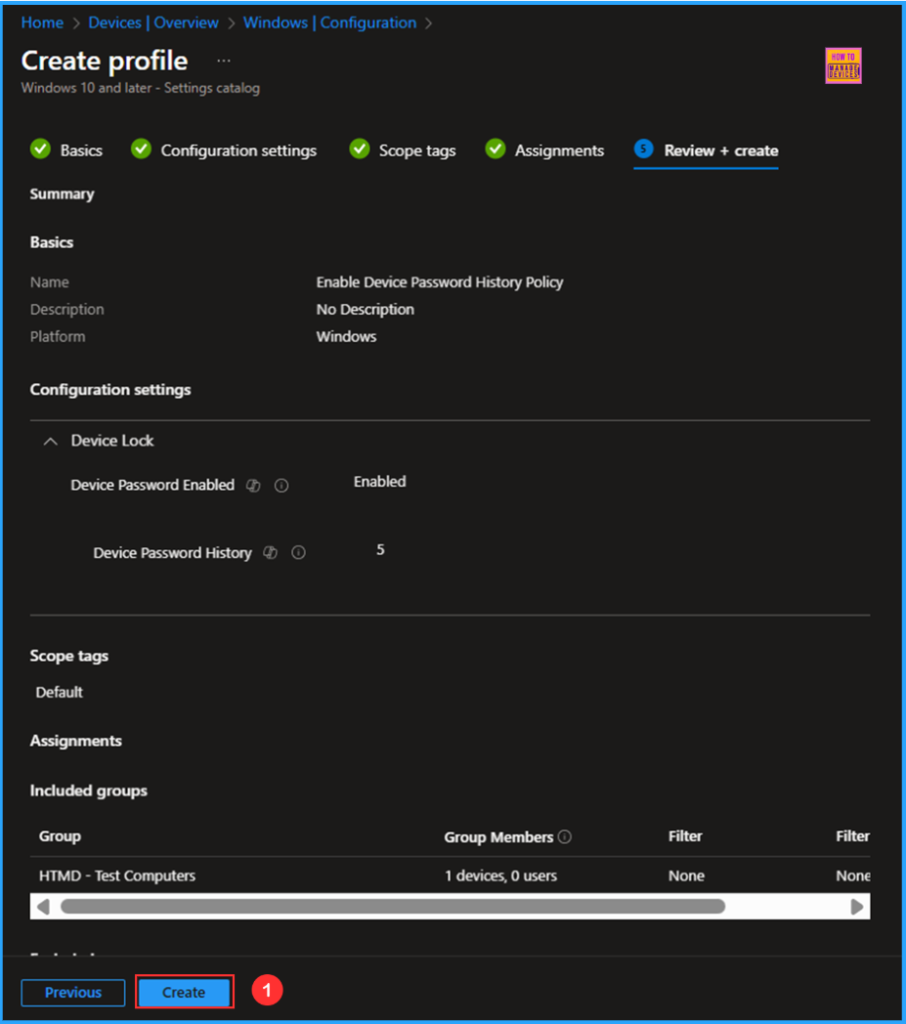This screenshot has height=1024, width=906.
Task: Open the Home breadcrumb link
Action: (x=42, y=23)
